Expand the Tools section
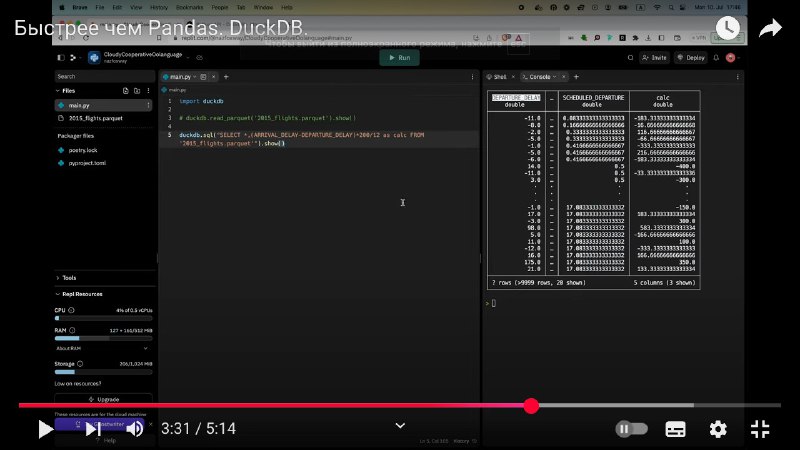800x450 pixels. pyautogui.click(x=58, y=278)
